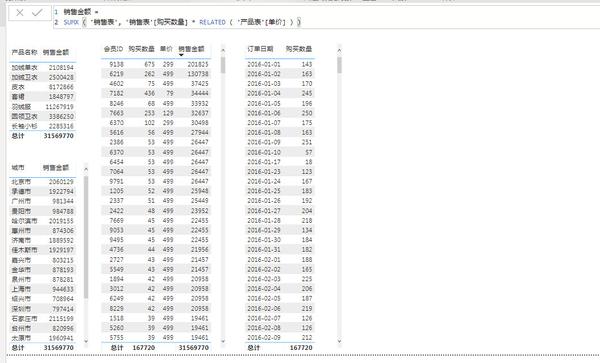
Task: Click the down arrow of the member table scrollbar
Action: [x=223, y=341]
